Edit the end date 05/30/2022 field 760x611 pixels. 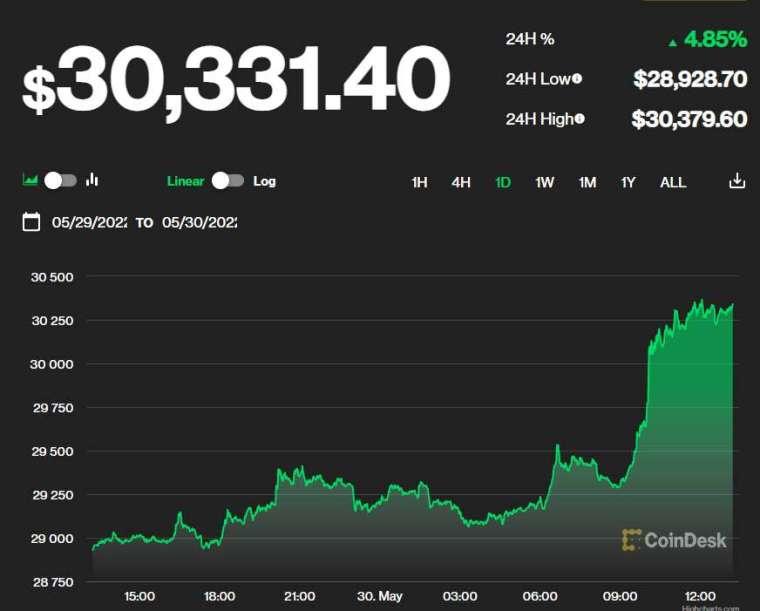pyautogui.click(x=200, y=222)
